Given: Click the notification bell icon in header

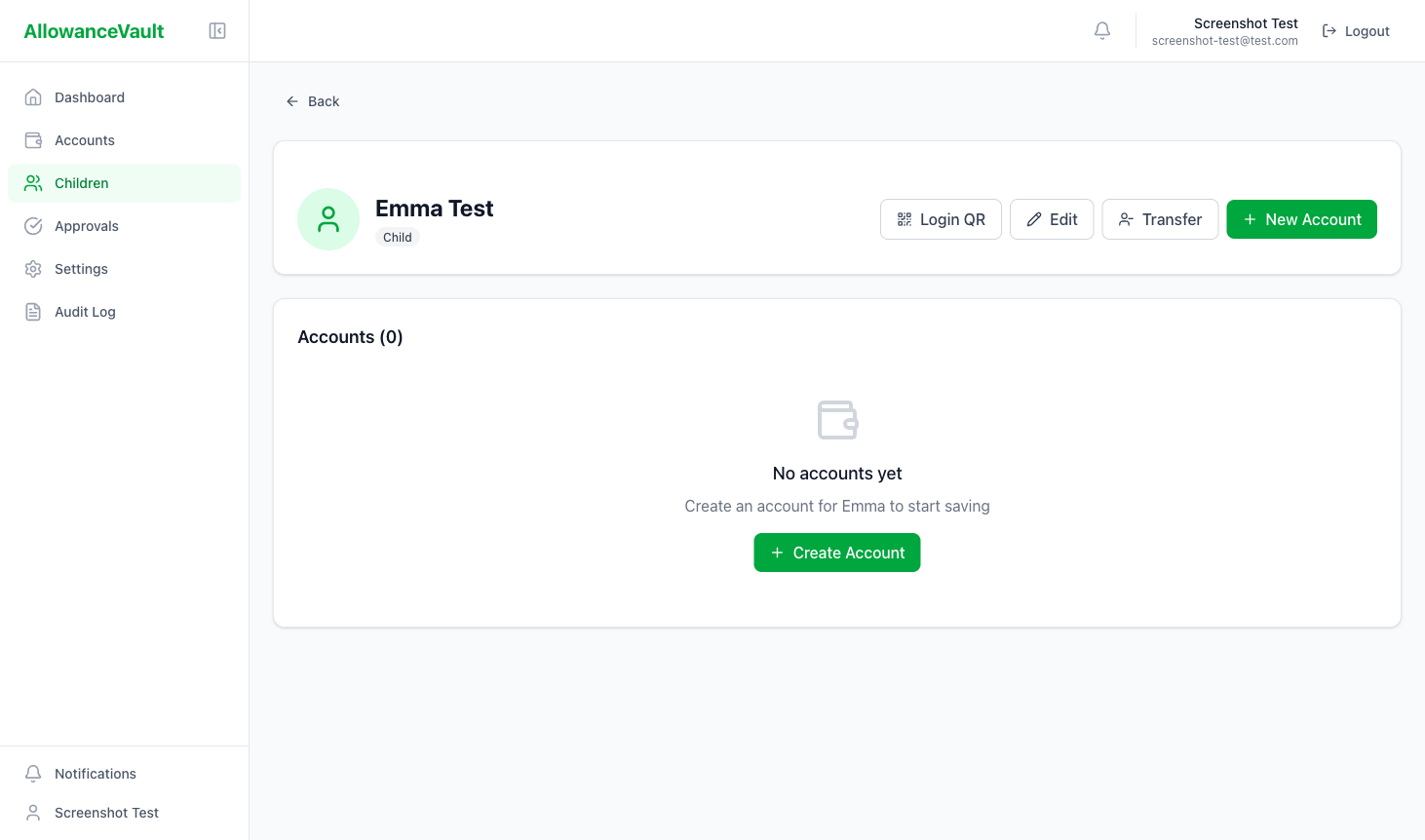Looking at the screenshot, I should pos(1102,31).
